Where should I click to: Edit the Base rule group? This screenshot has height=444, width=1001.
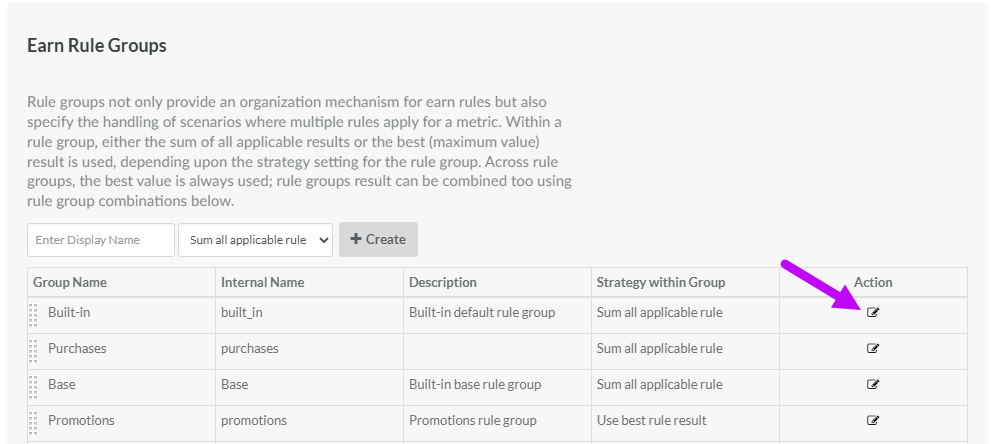point(873,384)
